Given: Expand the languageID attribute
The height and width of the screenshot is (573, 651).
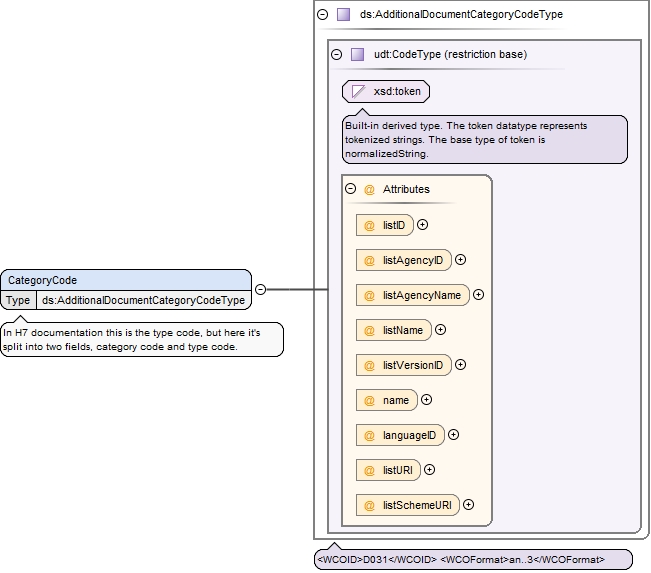Looking at the screenshot, I should coord(453,435).
